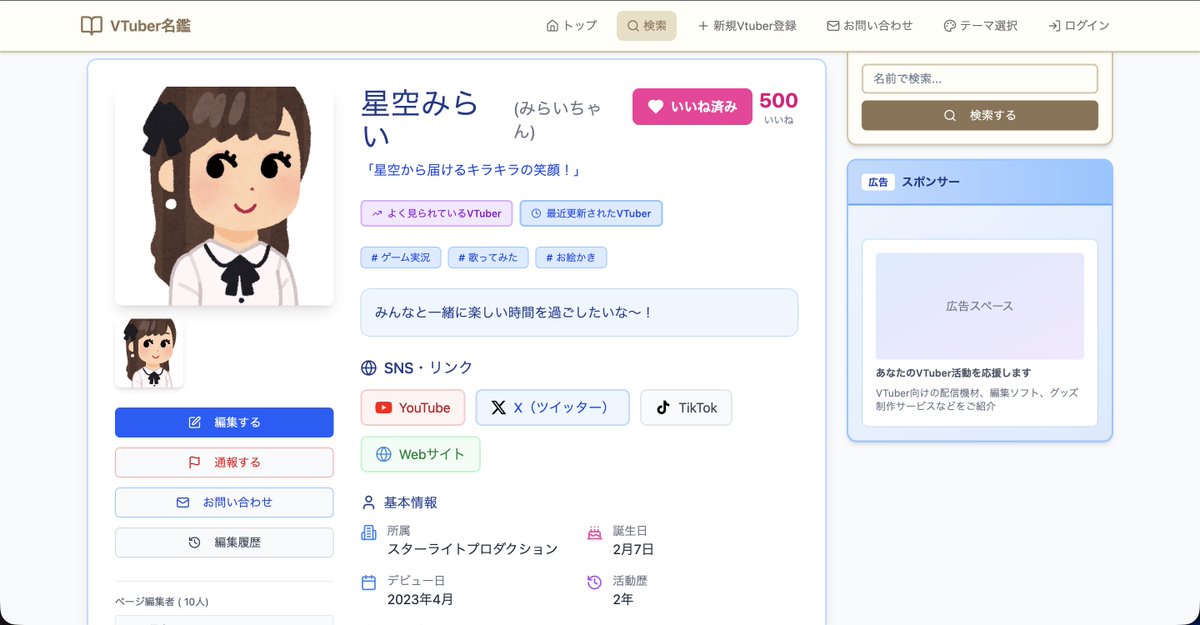Click the building icon next to 所属
The width and height of the screenshot is (1200, 625).
point(369,532)
